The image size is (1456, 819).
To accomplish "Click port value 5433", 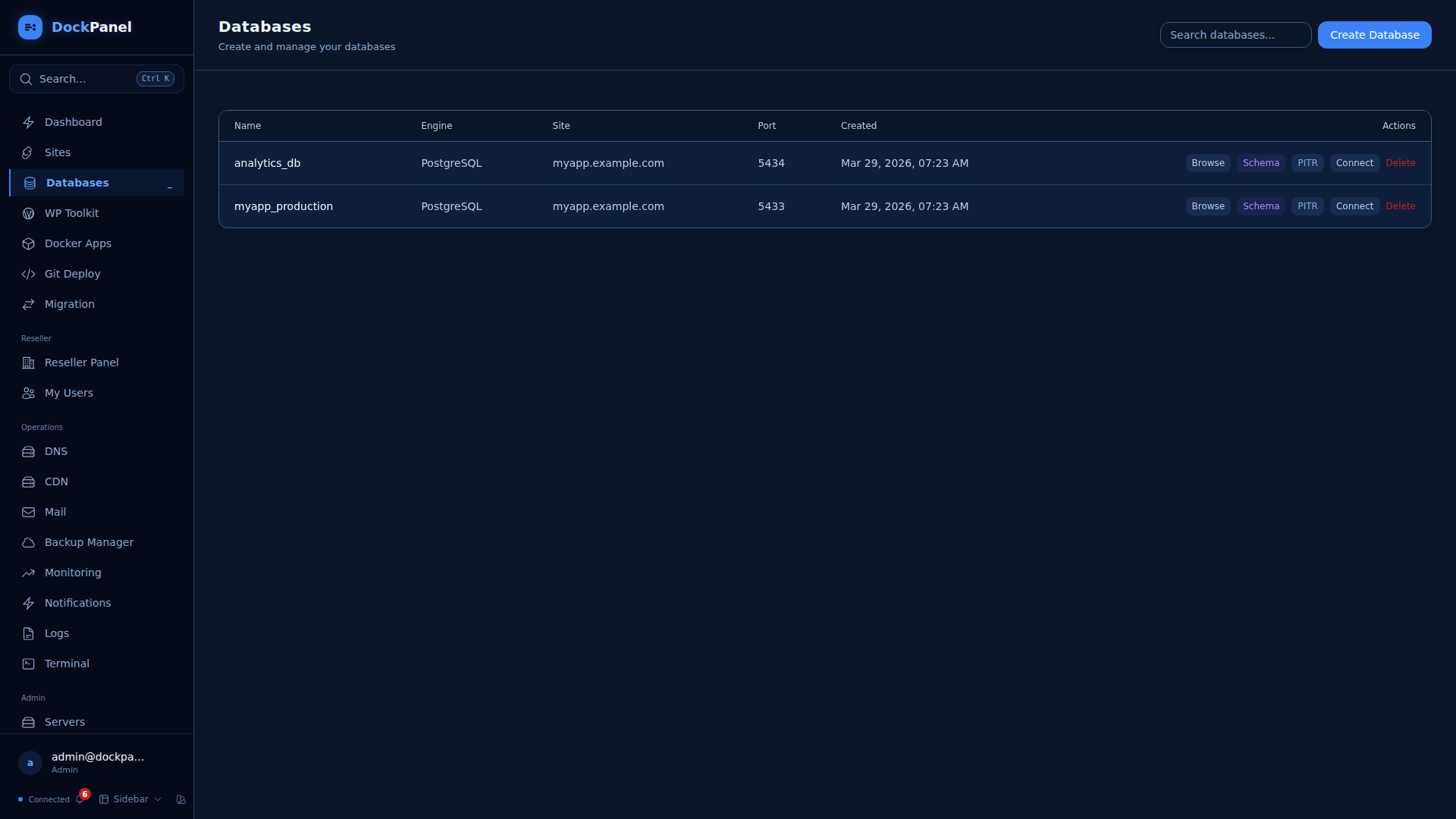I will (x=771, y=206).
